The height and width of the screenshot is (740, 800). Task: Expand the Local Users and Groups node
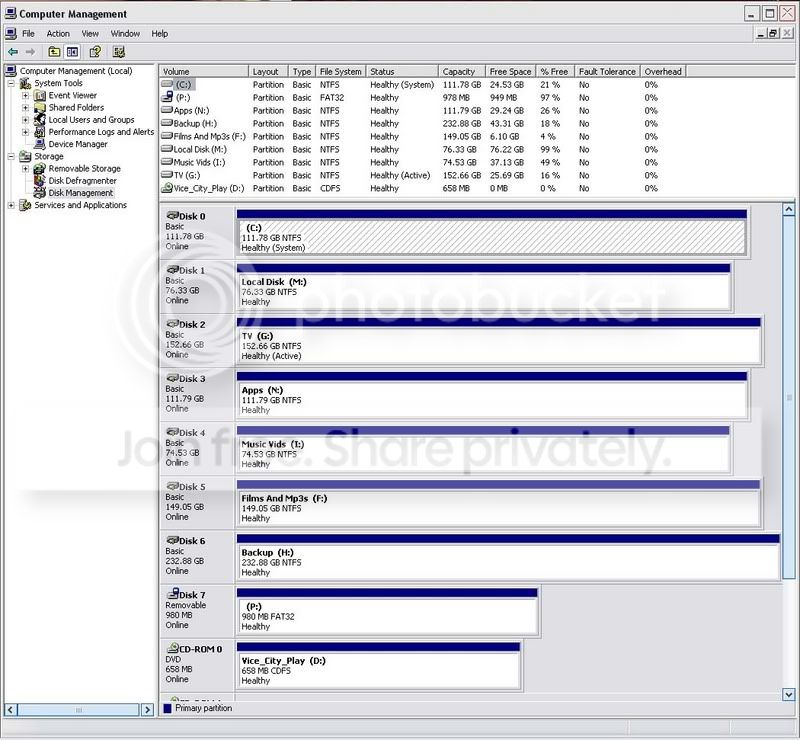[x=25, y=120]
